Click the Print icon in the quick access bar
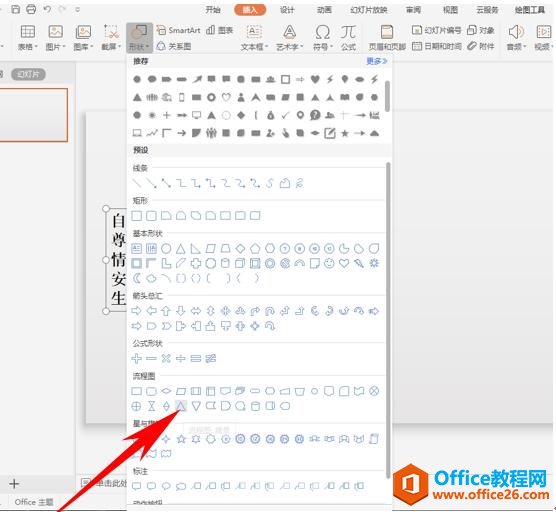Viewport: 556px width, 512px height. tap(31, 9)
